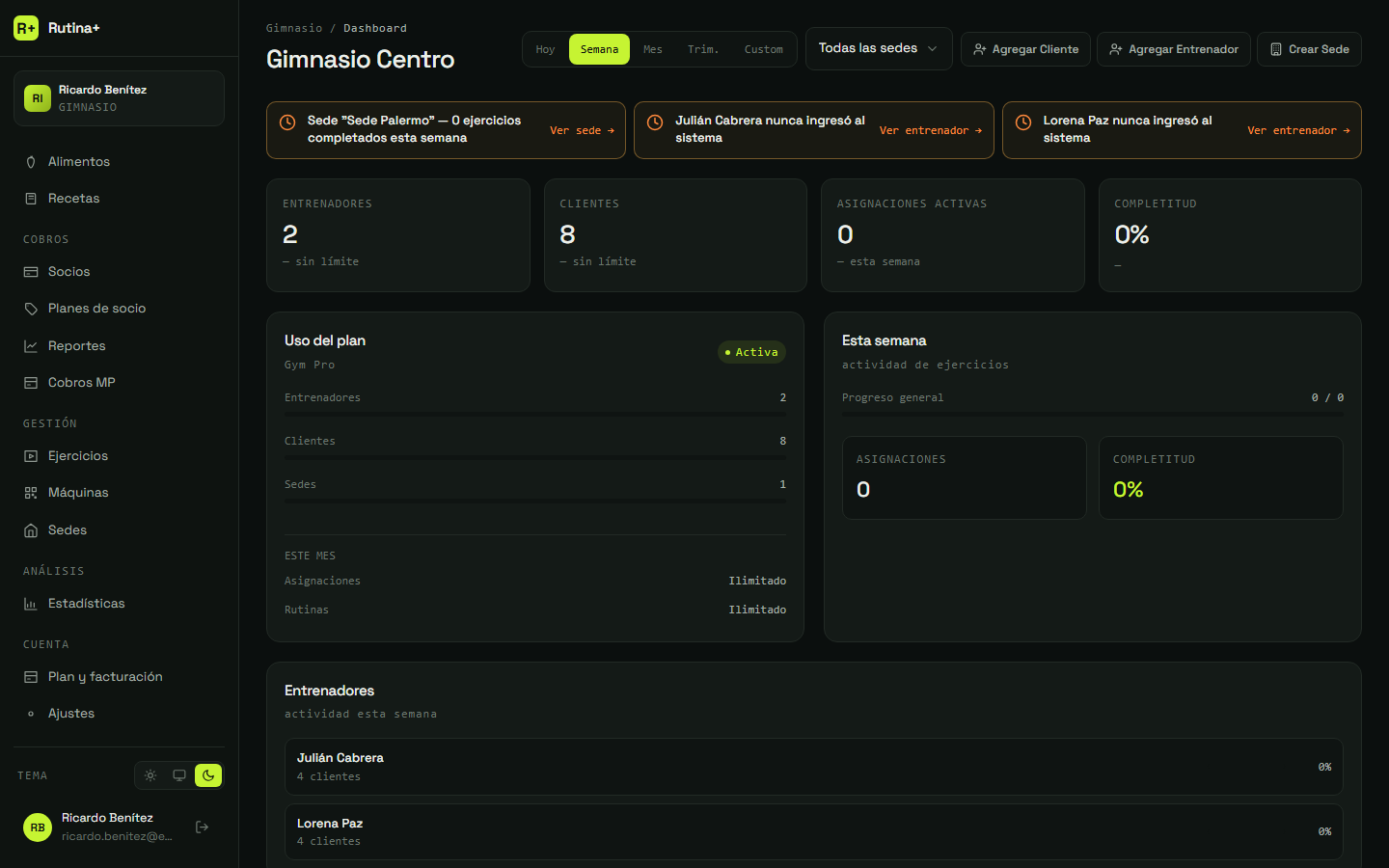The height and width of the screenshot is (868, 1389).
Task: Open Ajustes settings
Action: pyautogui.click(x=119, y=714)
